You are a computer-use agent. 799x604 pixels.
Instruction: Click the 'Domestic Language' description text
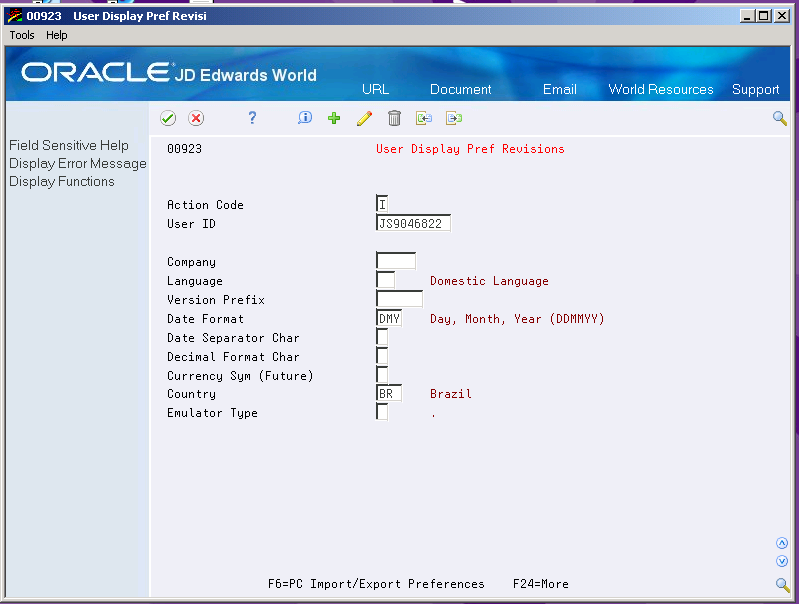coord(489,281)
